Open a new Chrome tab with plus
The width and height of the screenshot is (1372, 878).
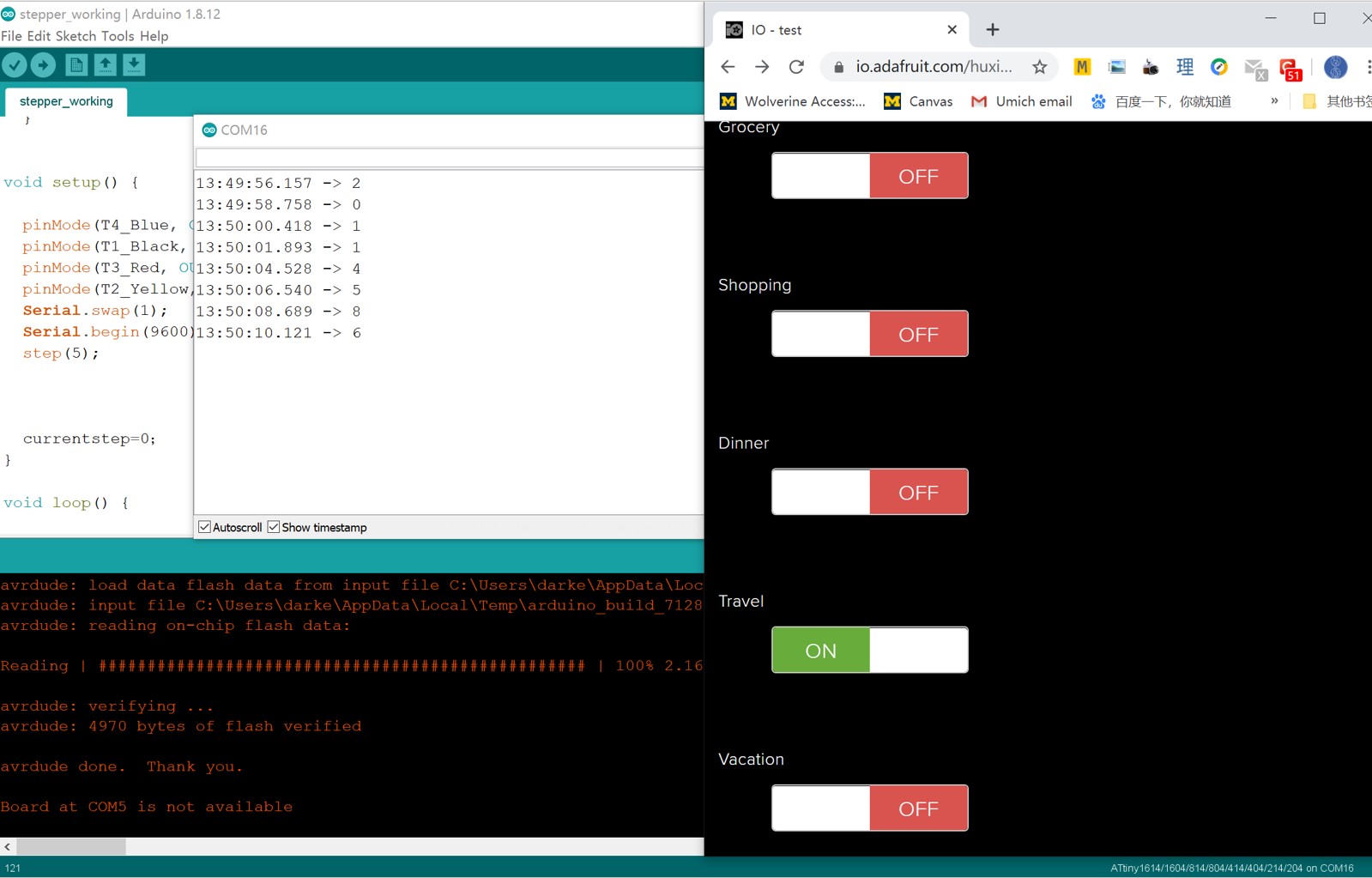993,29
